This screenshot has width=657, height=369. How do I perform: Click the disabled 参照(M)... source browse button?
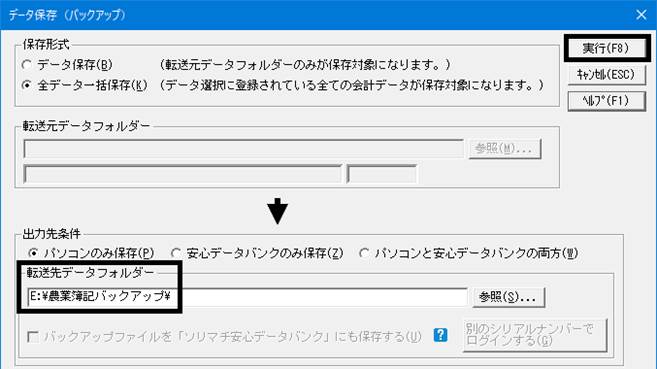tap(505, 149)
